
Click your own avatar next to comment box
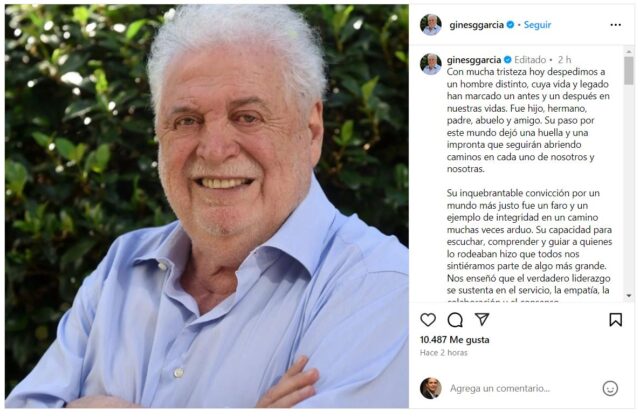[431, 388]
